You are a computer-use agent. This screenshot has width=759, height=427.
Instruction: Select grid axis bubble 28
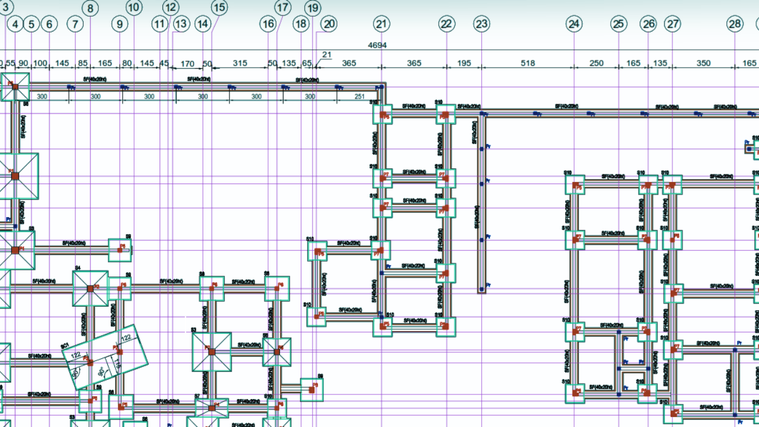click(x=735, y=24)
